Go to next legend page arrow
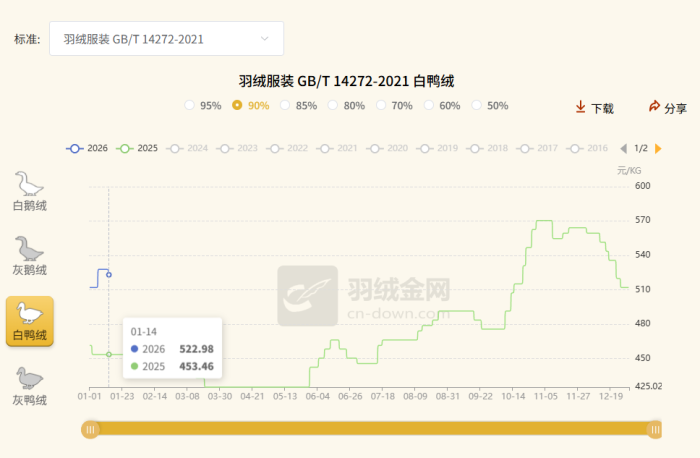Viewport: 700px width, 458px height. (x=658, y=148)
